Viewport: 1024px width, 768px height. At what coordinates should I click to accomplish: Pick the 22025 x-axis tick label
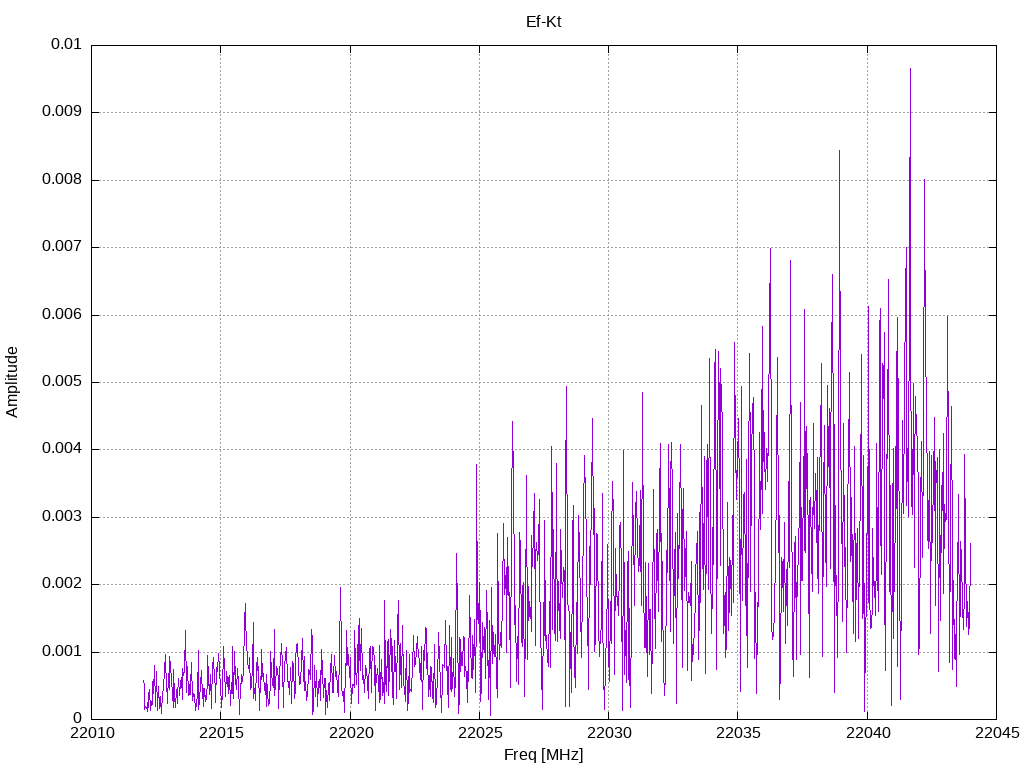pos(478,734)
